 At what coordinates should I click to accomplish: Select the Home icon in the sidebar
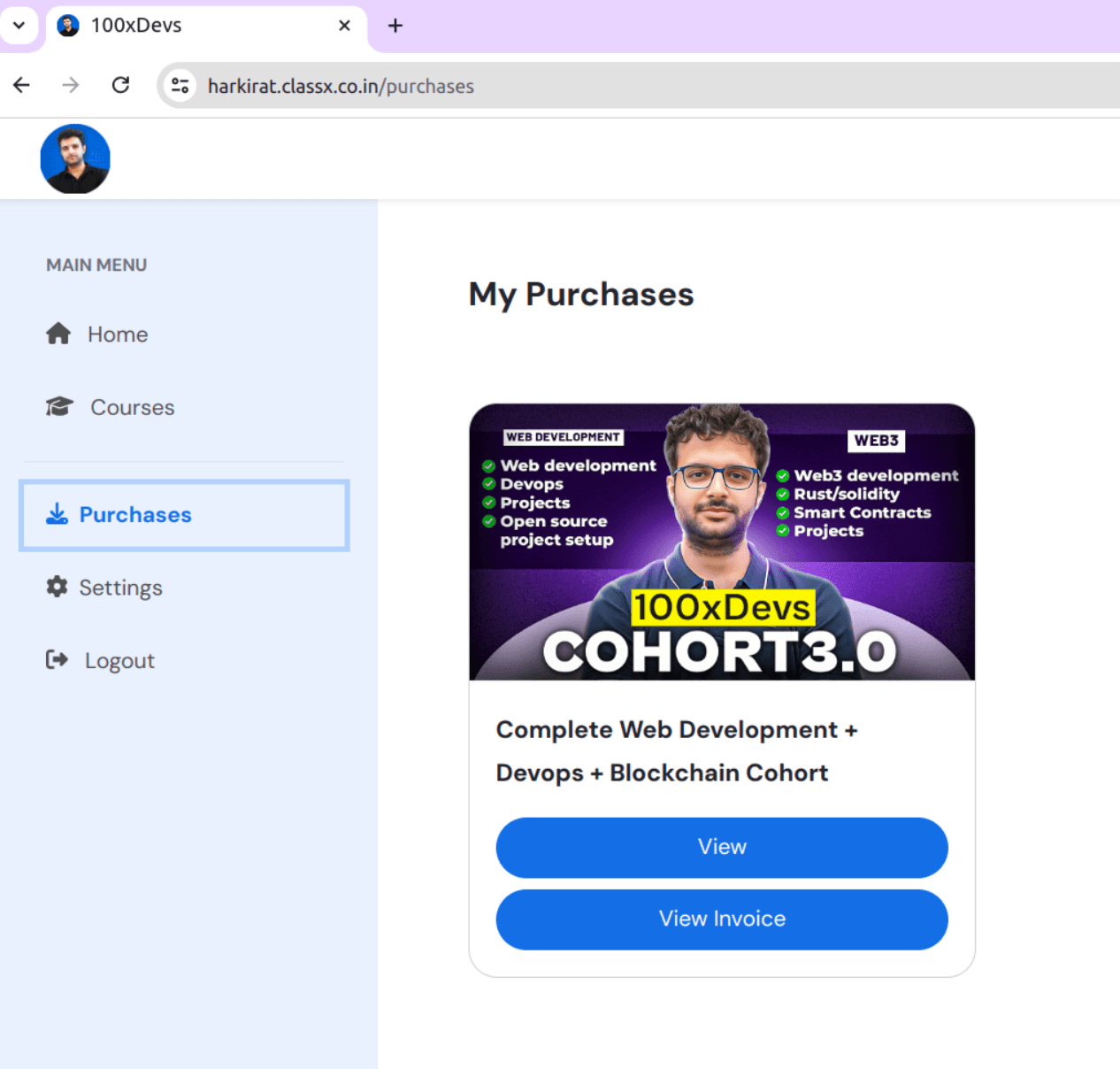pos(57,334)
